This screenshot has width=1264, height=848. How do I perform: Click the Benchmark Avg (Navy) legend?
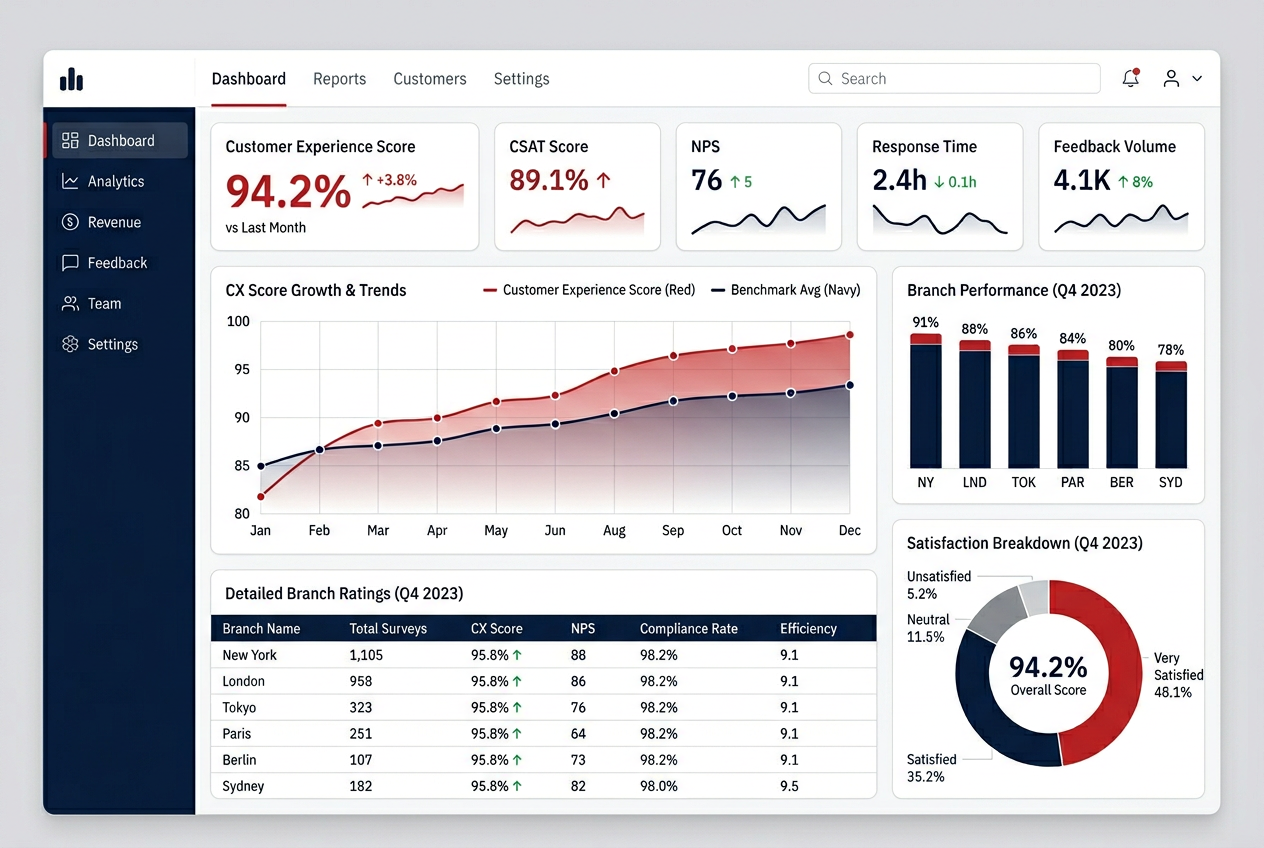click(x=785, y=290)
